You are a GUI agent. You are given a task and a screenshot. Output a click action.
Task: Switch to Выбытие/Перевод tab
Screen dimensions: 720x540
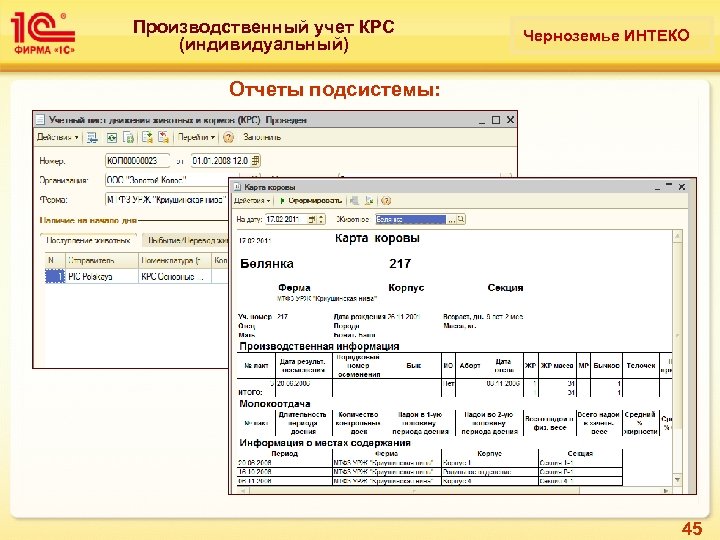pos(186,240)
